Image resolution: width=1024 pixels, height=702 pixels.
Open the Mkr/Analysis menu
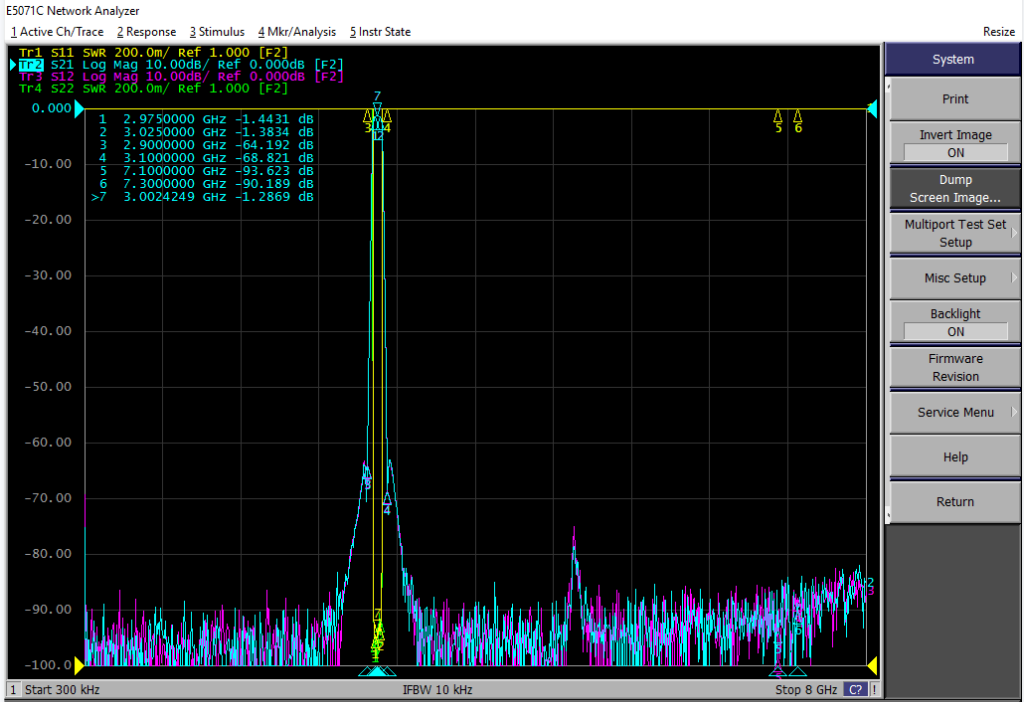[296, 31]
